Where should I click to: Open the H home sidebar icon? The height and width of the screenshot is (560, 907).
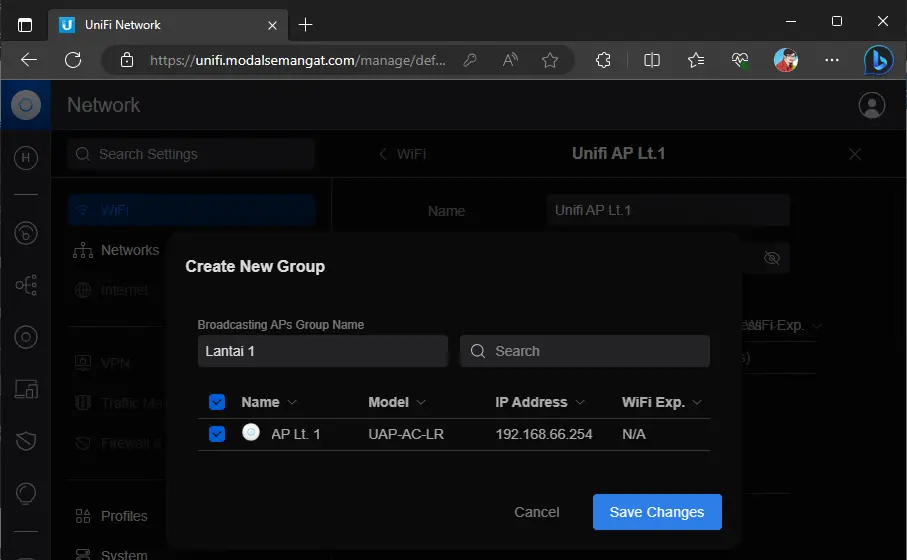coord(25,157)
